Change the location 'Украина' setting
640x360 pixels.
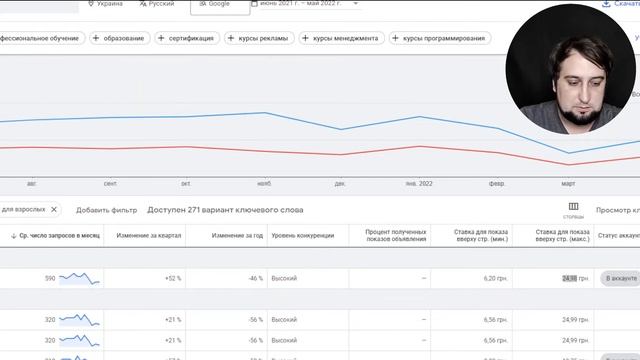[106, 4]
